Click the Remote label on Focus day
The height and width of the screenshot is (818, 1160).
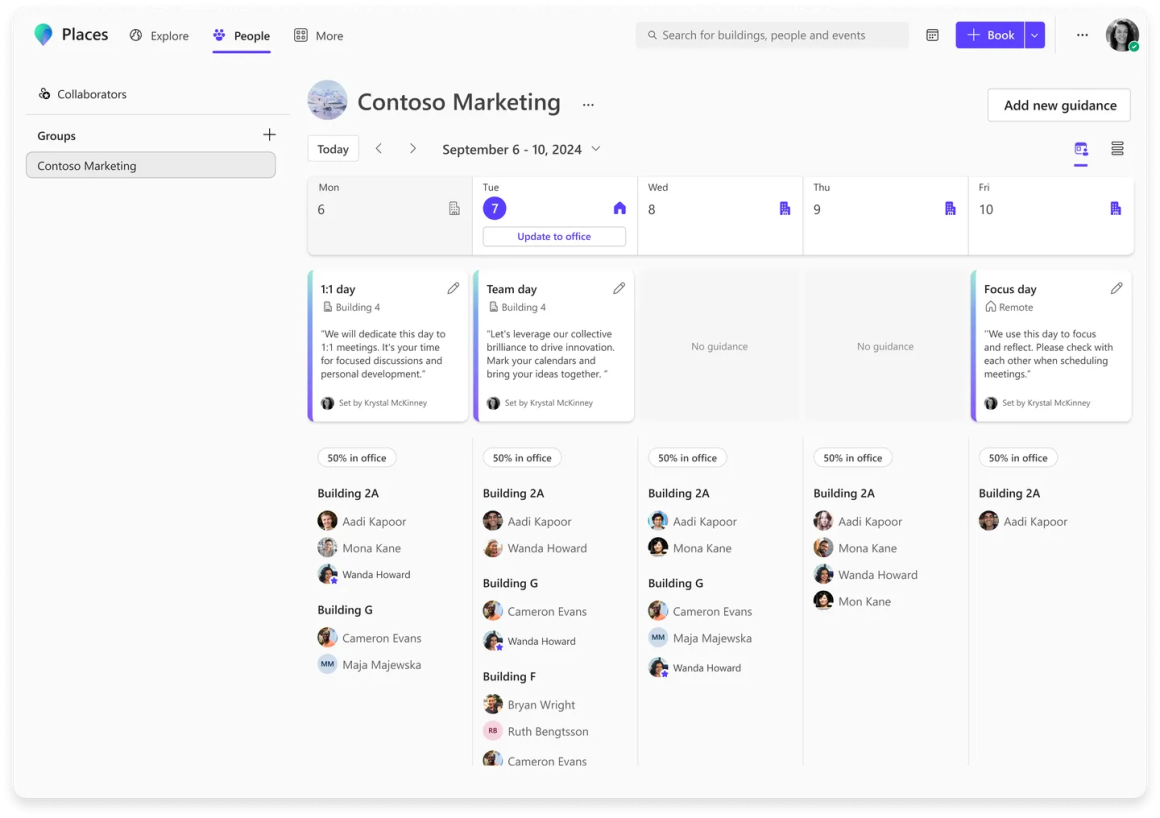point(1009,307)
